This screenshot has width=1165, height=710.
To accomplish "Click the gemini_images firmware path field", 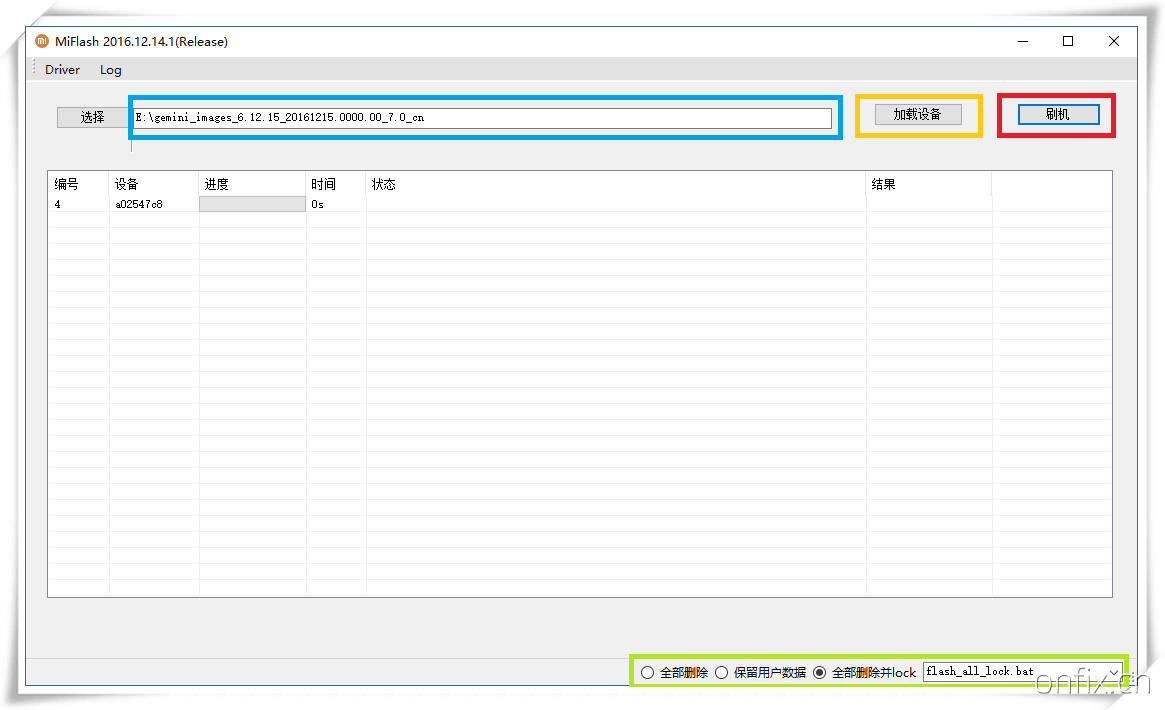I will tap(482, 118).
